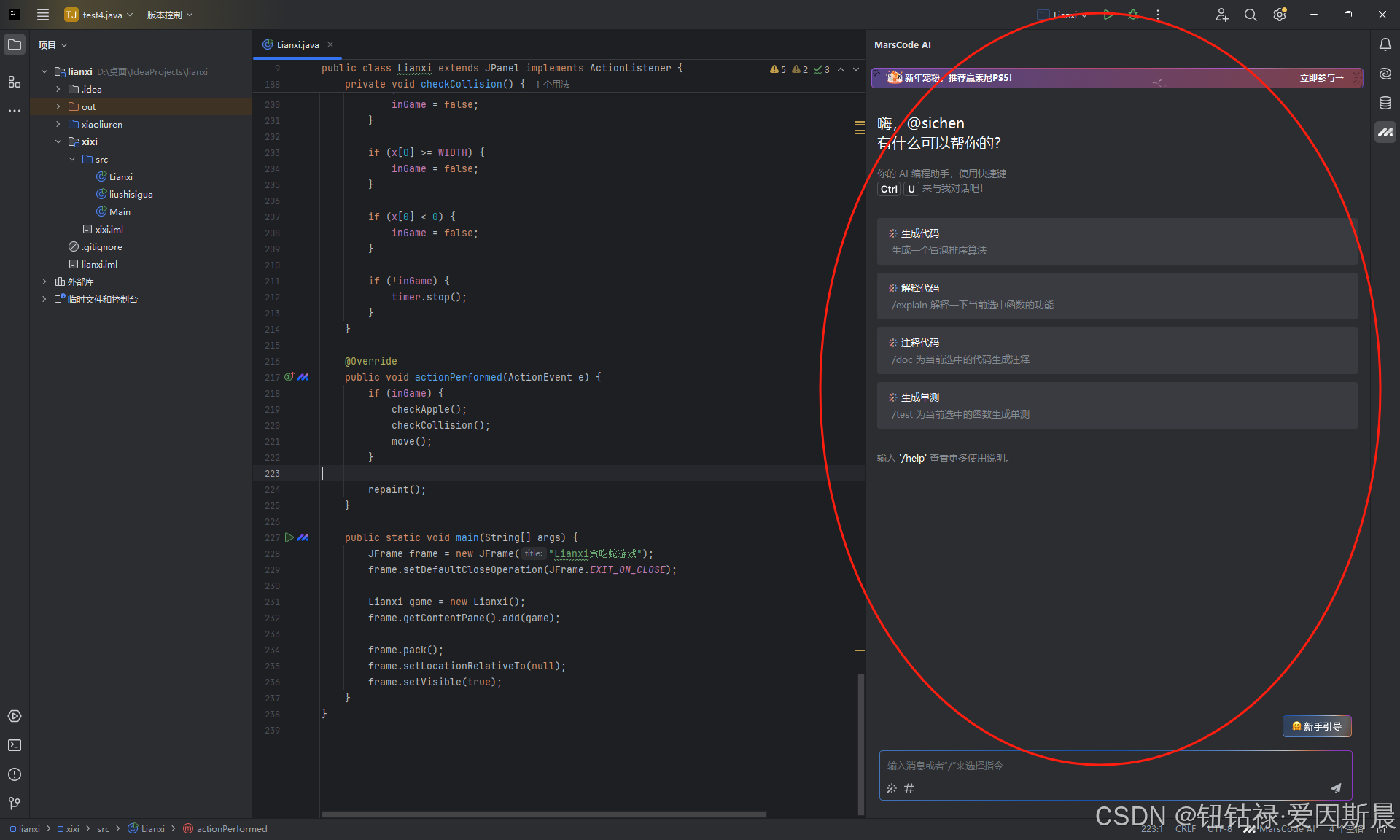The height and width of the screenshot is (840, 1400).
Task: Expand the xiaoliuren folder
Action: (x=58, y=124)
